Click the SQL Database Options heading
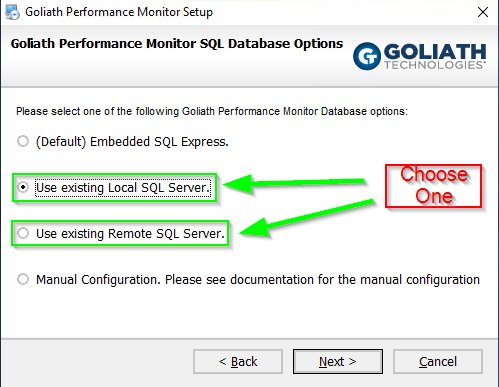 [177, 44]
